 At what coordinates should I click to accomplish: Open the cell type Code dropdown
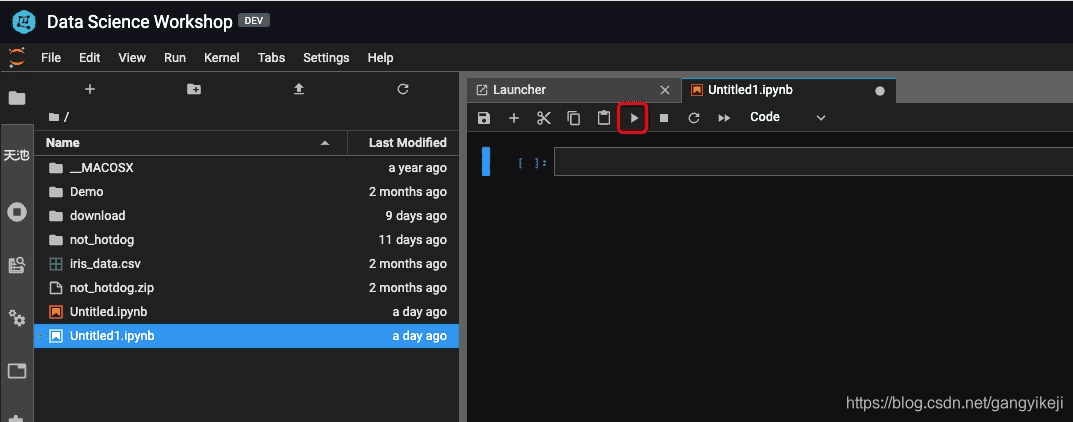click(788, 117)
